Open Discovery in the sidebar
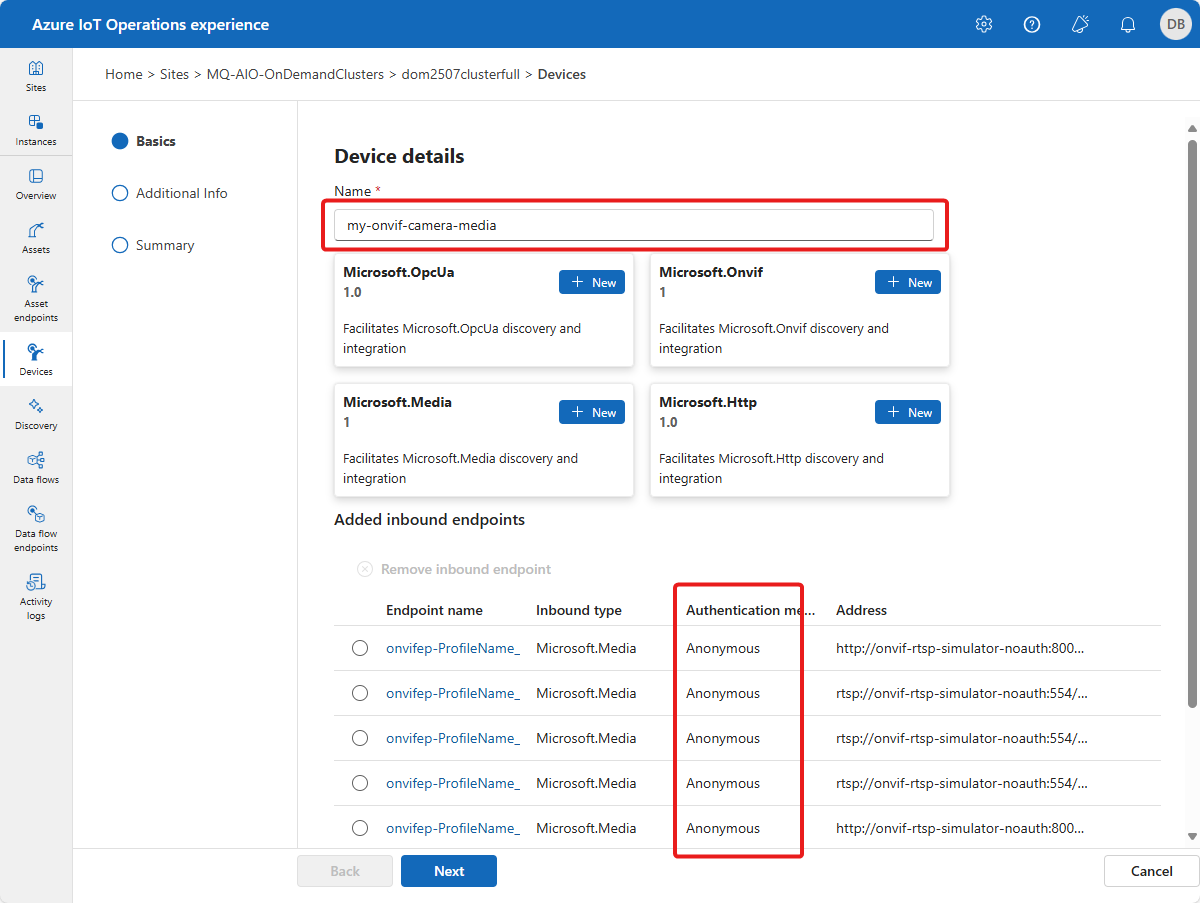Viewport: 1200px width, 903px height. 36,414
